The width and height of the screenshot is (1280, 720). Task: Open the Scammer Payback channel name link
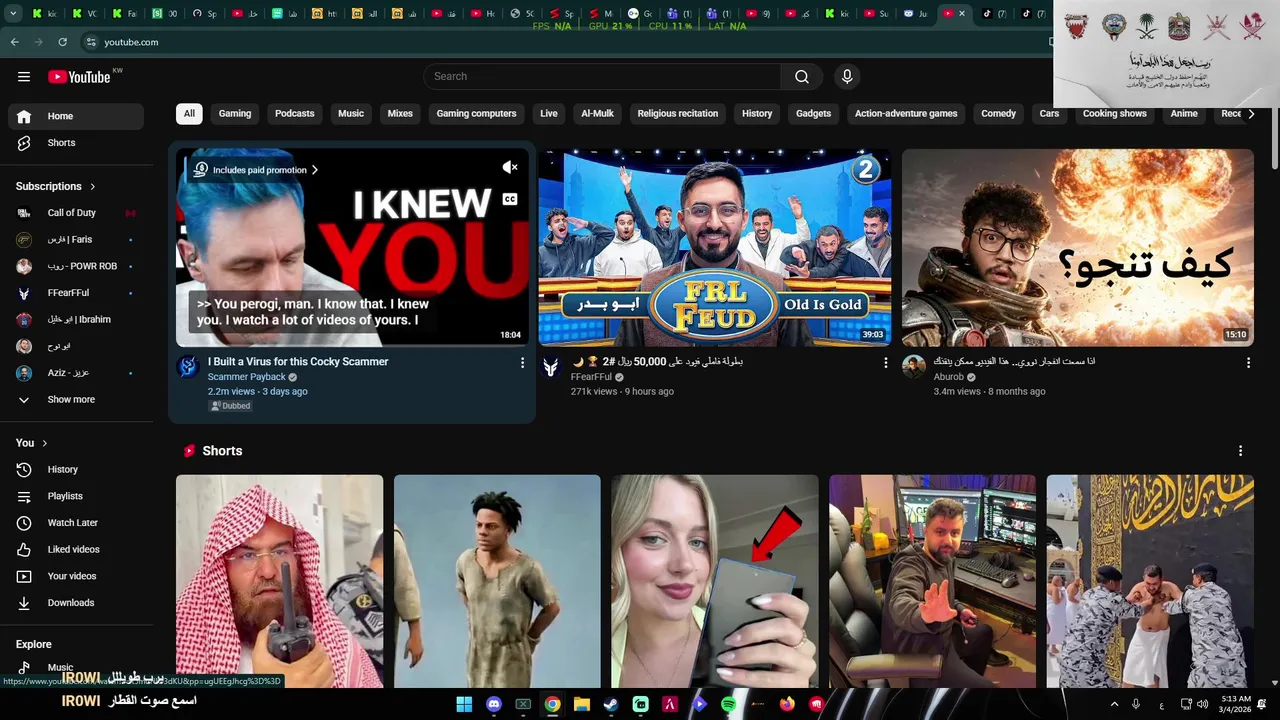[x=247, y=377]
